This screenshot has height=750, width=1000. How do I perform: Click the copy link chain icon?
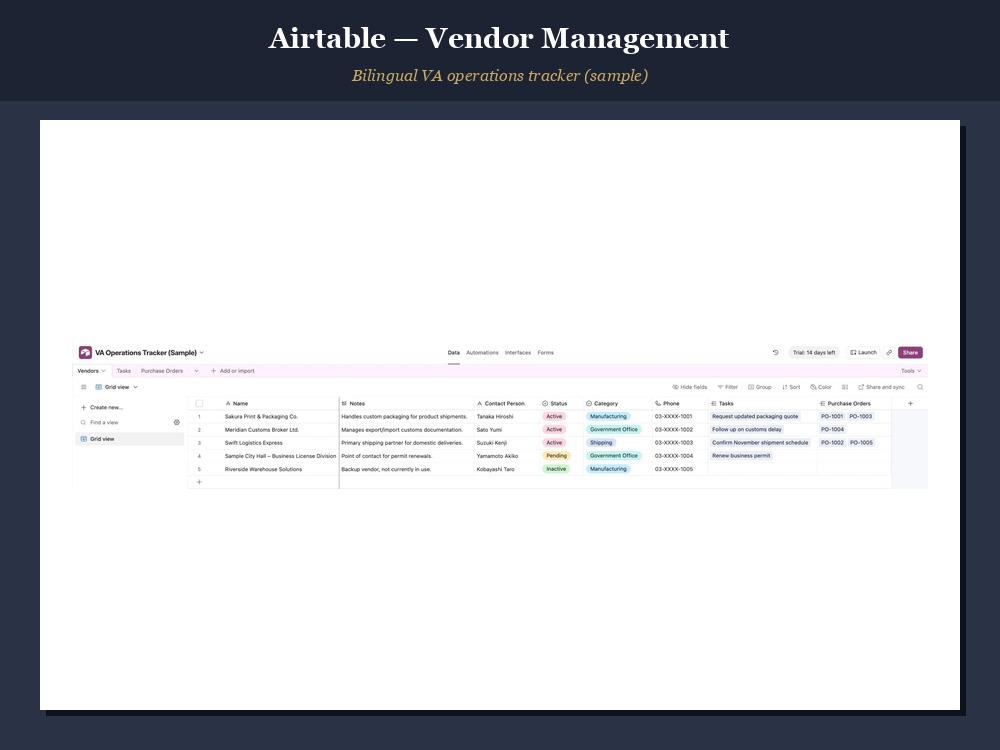pyautogui.click(x=889, y=353)
